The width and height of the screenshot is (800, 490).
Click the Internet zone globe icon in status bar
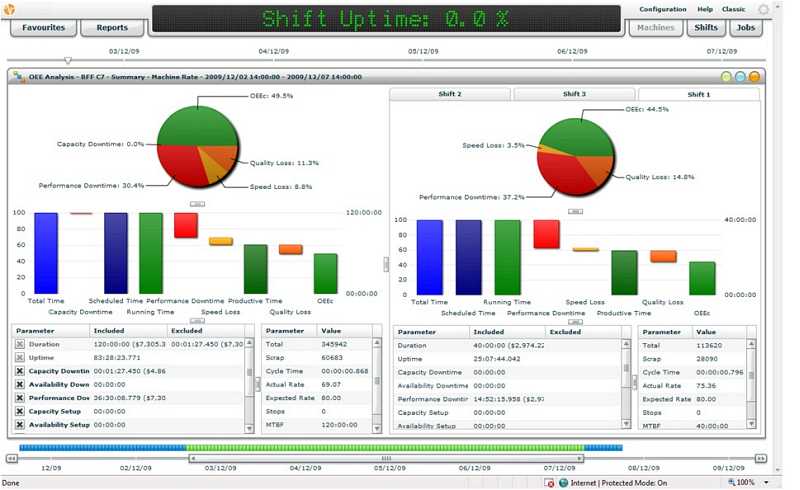click(564, 483)
